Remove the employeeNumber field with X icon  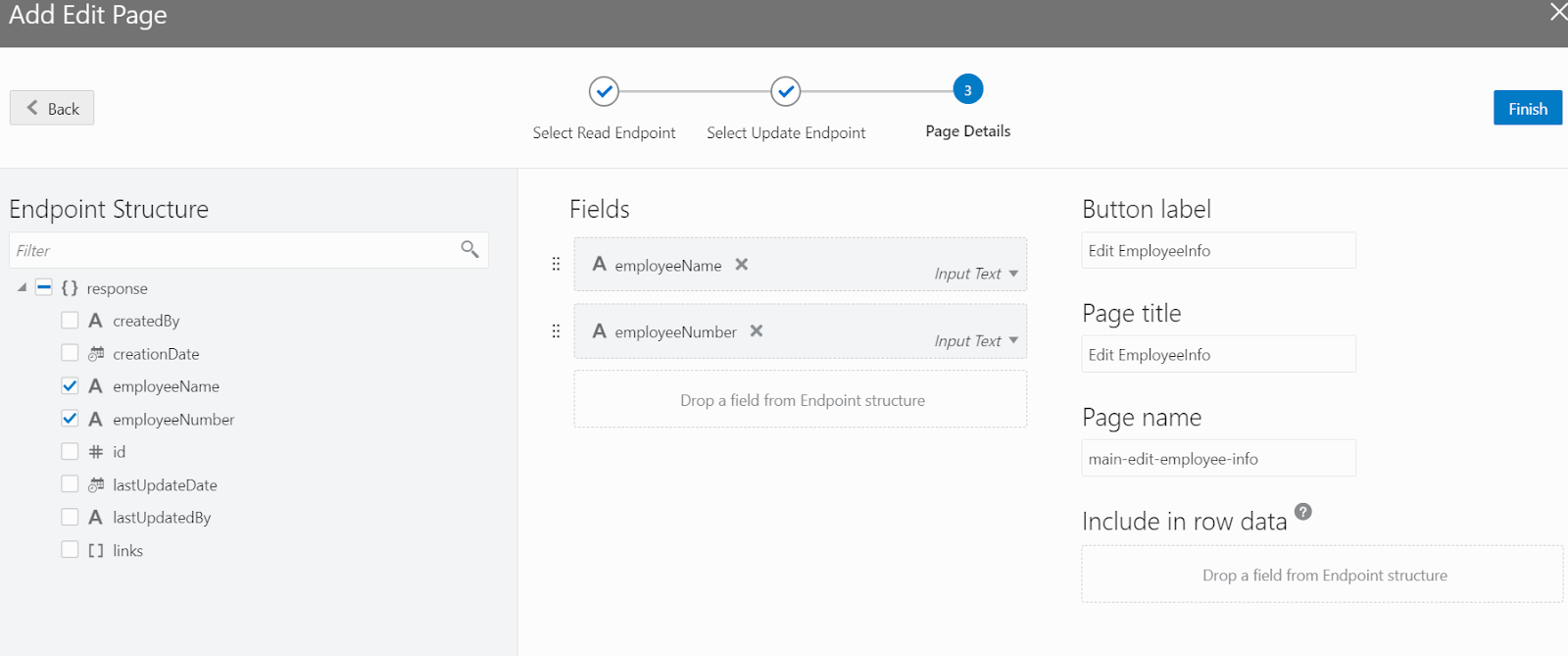tap(757, 330)
